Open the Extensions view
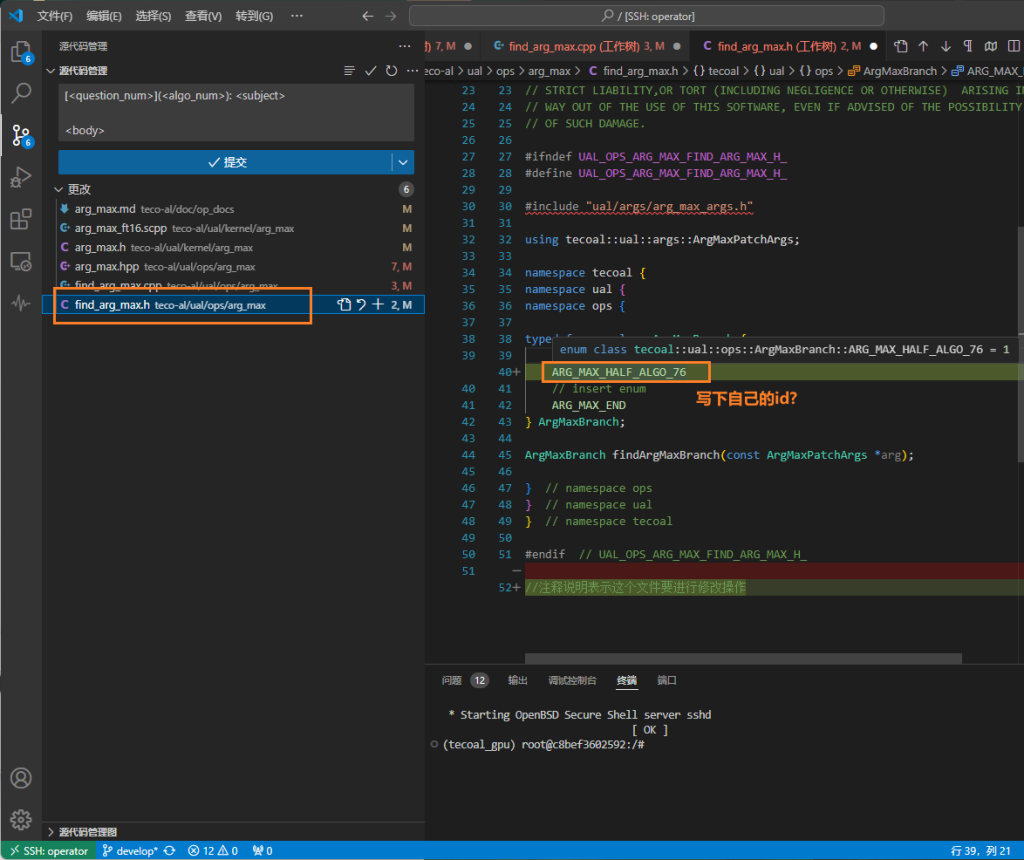Screen dimensions: 1024x860 coord(20,219)
